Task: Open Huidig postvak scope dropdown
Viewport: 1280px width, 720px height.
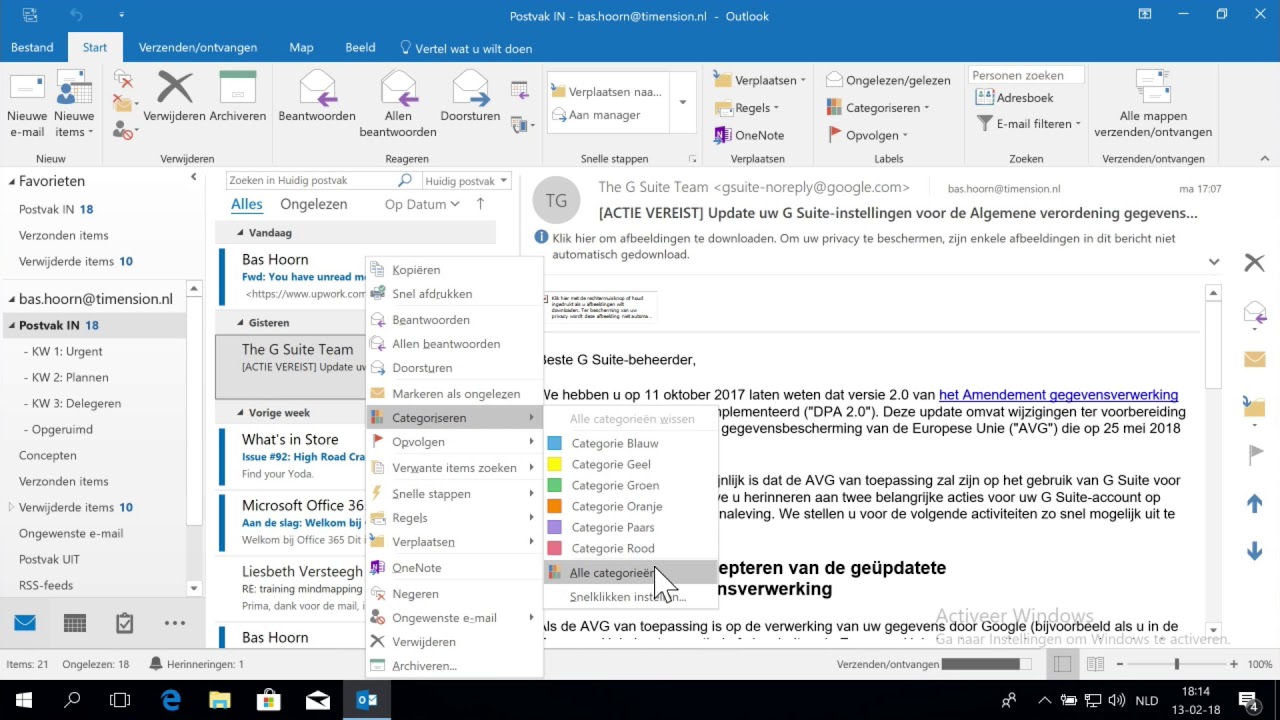Action: point(467,181)
